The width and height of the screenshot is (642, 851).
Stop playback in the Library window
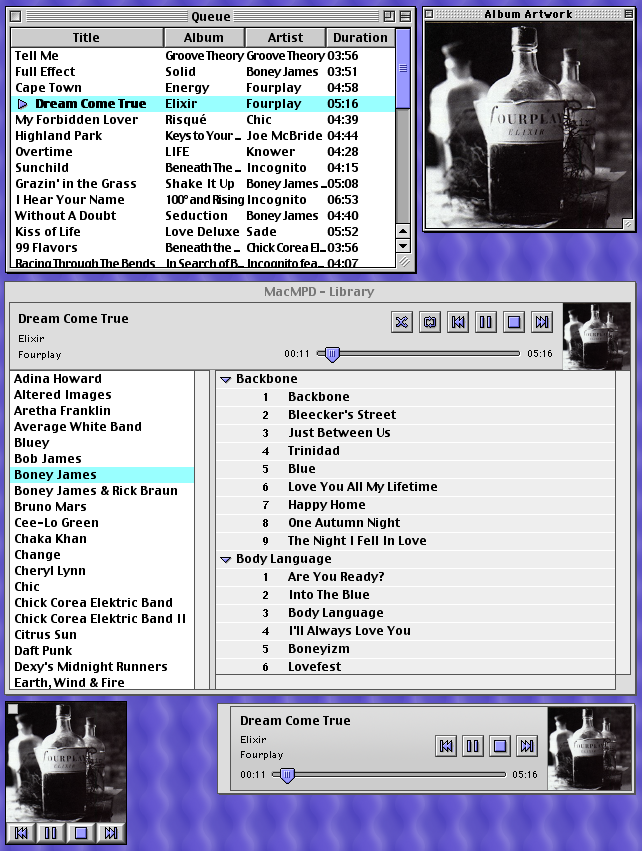click(x=514, y=322)
